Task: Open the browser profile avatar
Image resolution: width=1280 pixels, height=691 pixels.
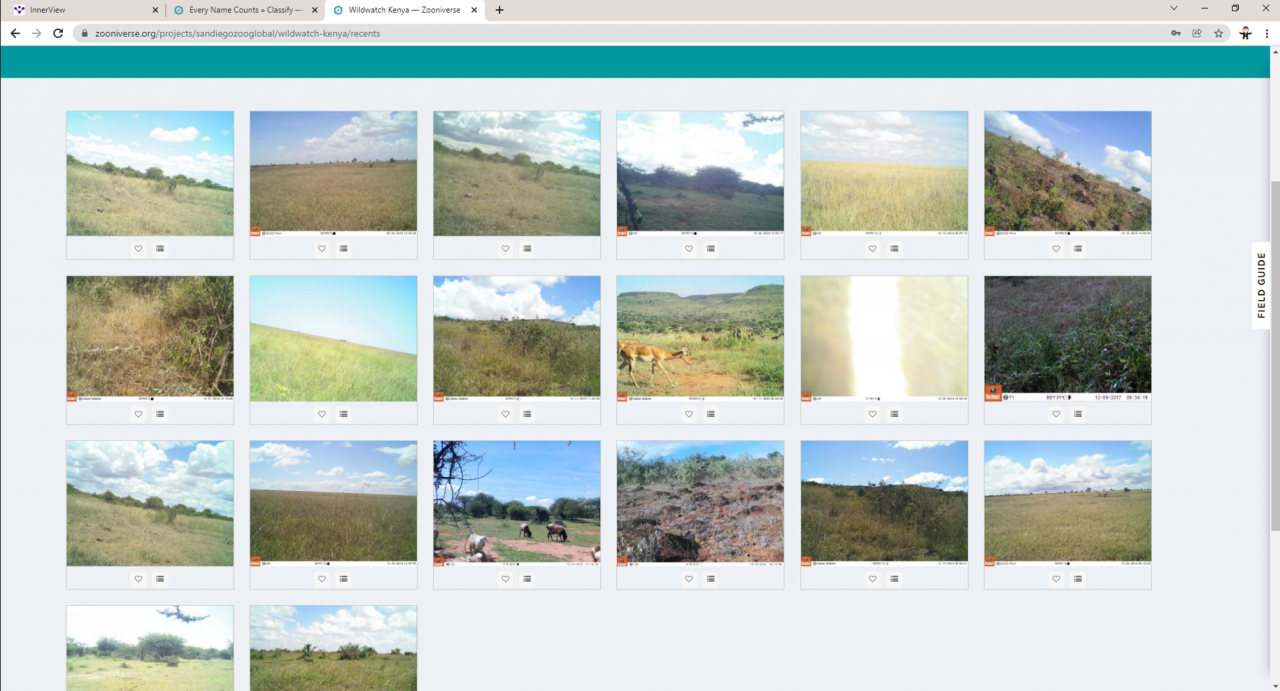Action: tap(1245, 33)
